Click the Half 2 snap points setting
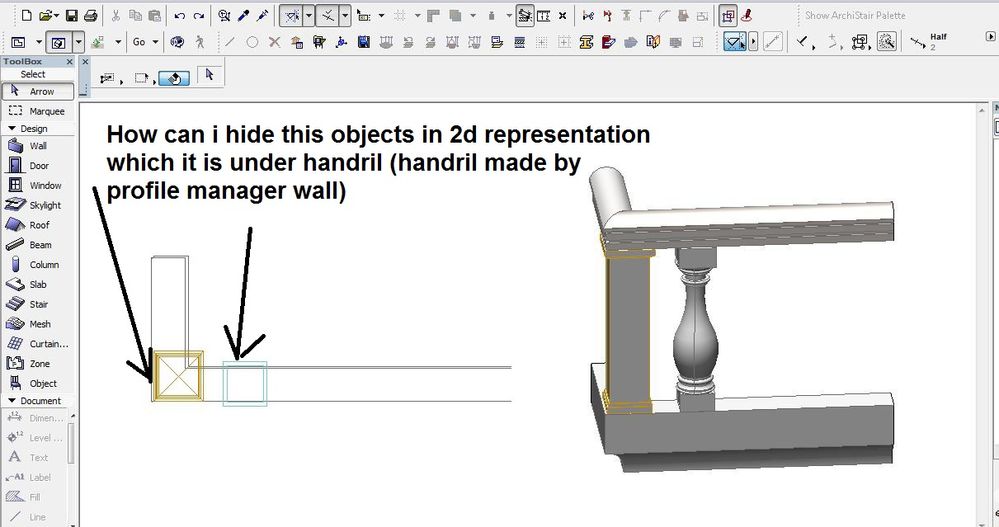Image resolution: width=999 pixels, height=527 pixels. click(928, 42)
